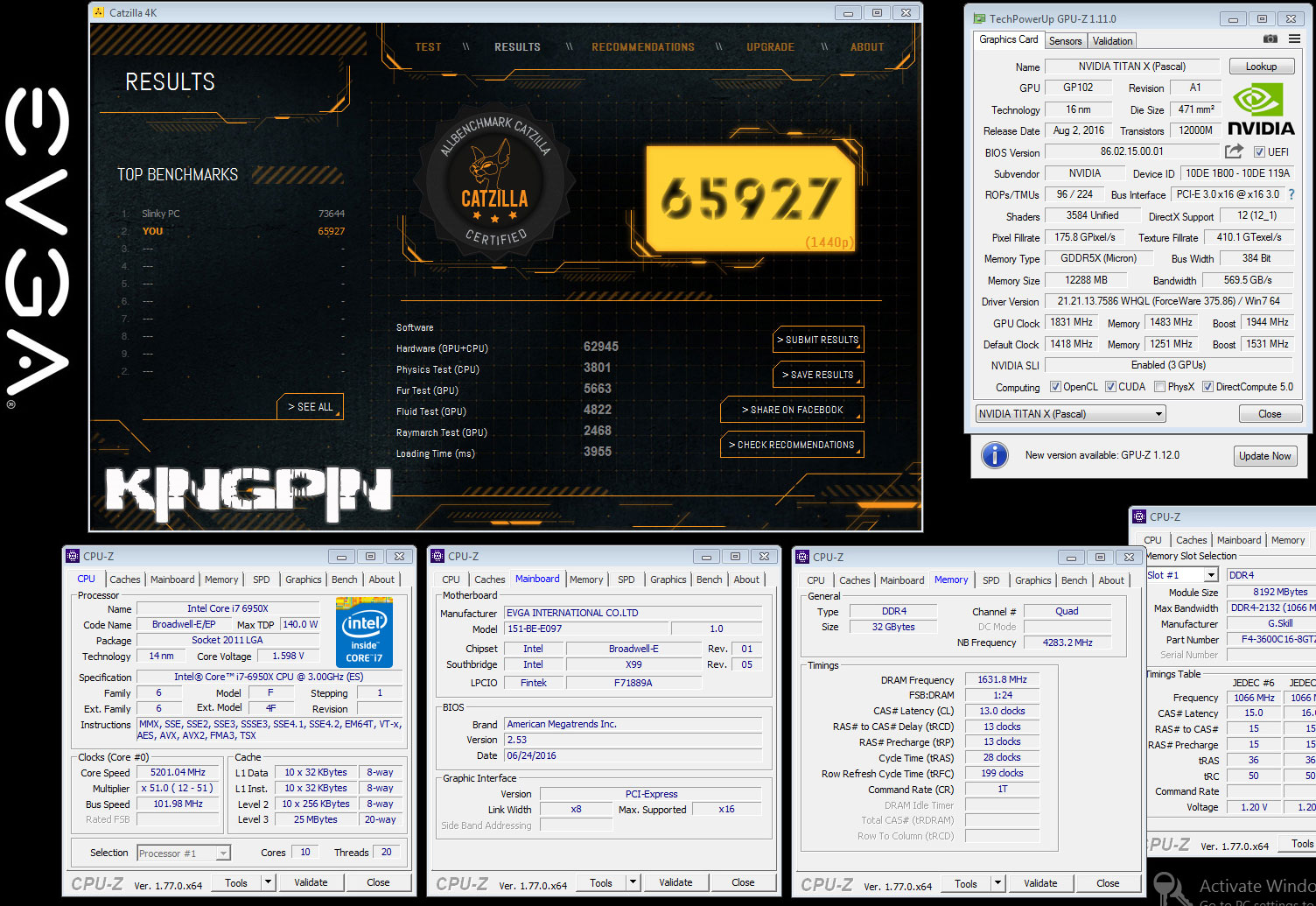This screenshot has height=906, width=1316.
Task: Open the NVIDIA TITAN X (Pascal) GPU dropdown
Action: coord(1070,414)
